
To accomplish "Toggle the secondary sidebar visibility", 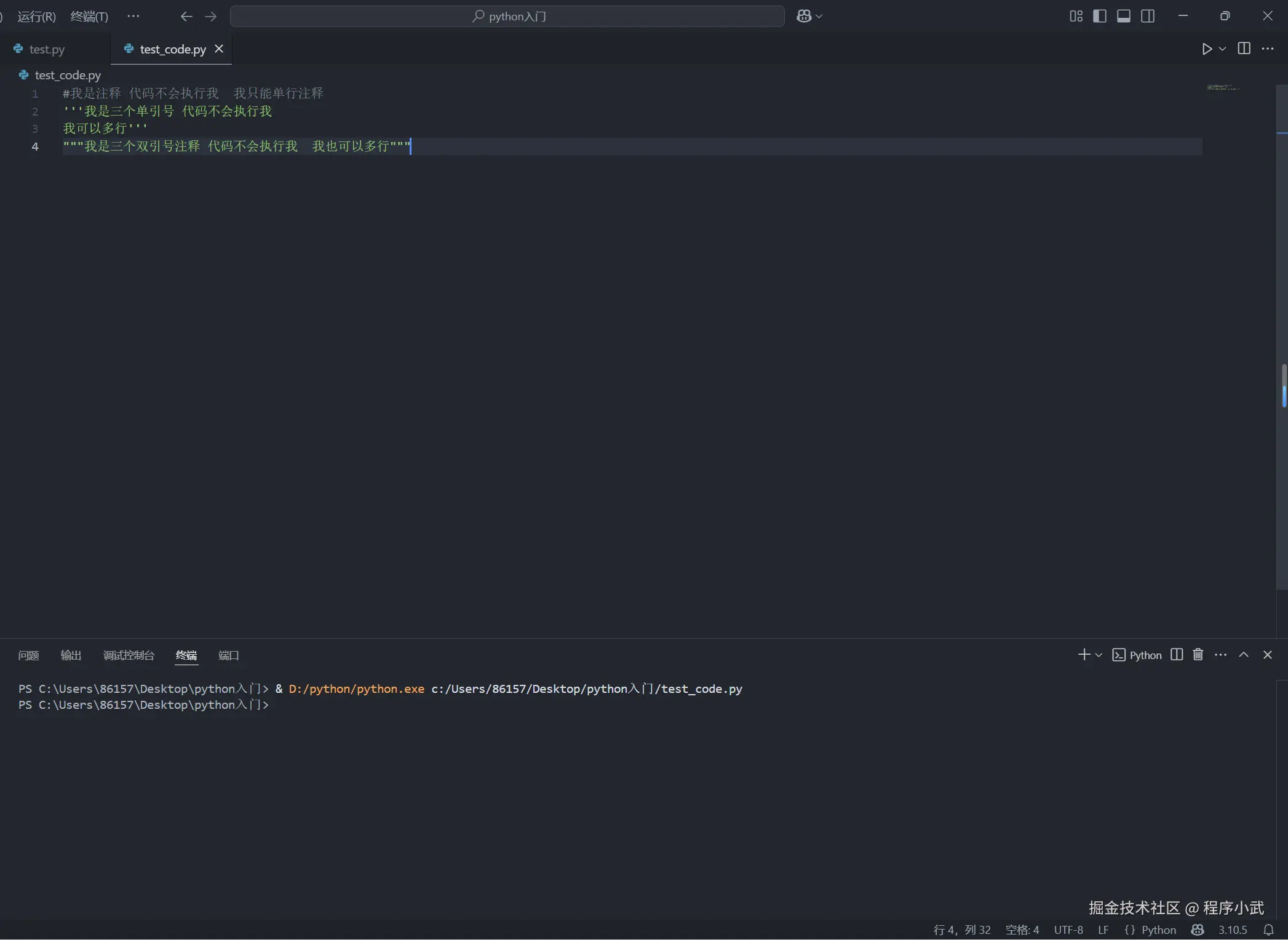I will point(1148,17).
